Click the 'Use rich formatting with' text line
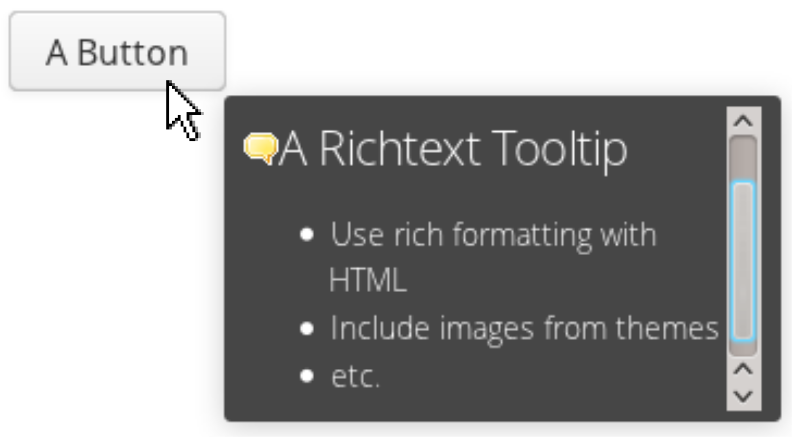 [x=493, y=235]
